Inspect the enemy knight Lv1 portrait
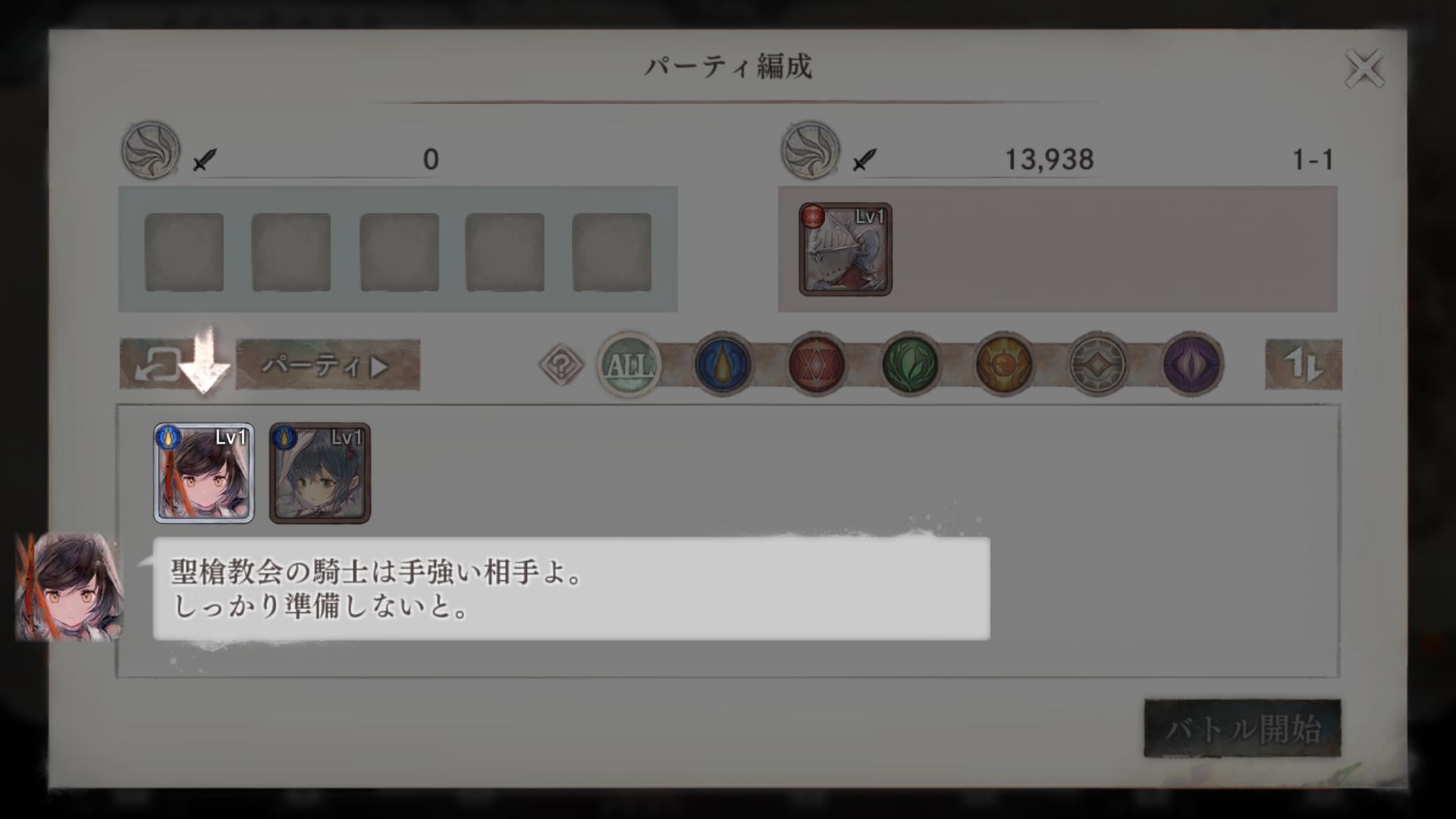 pyautogui.click(x=846, y=249)
